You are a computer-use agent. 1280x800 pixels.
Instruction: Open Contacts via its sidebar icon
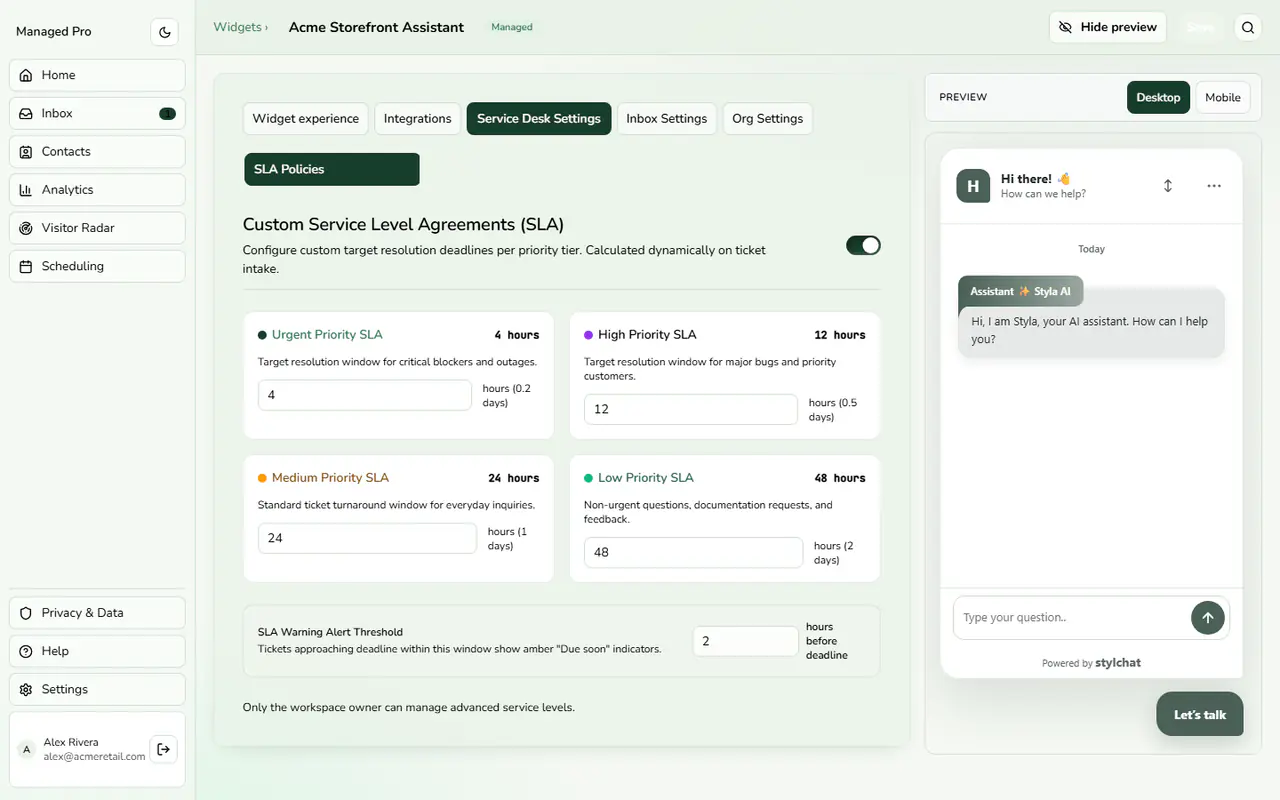tap(26, 152)
